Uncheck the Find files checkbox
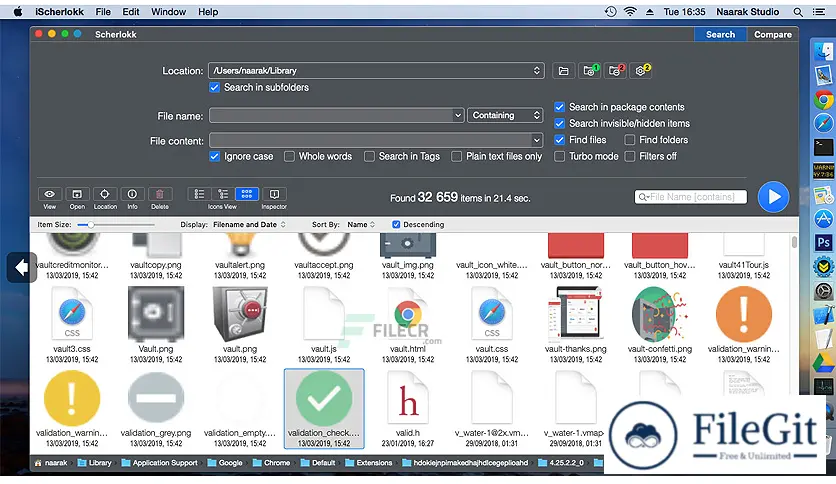Screen dimensions: 836x484 click(x=559, y=140)
